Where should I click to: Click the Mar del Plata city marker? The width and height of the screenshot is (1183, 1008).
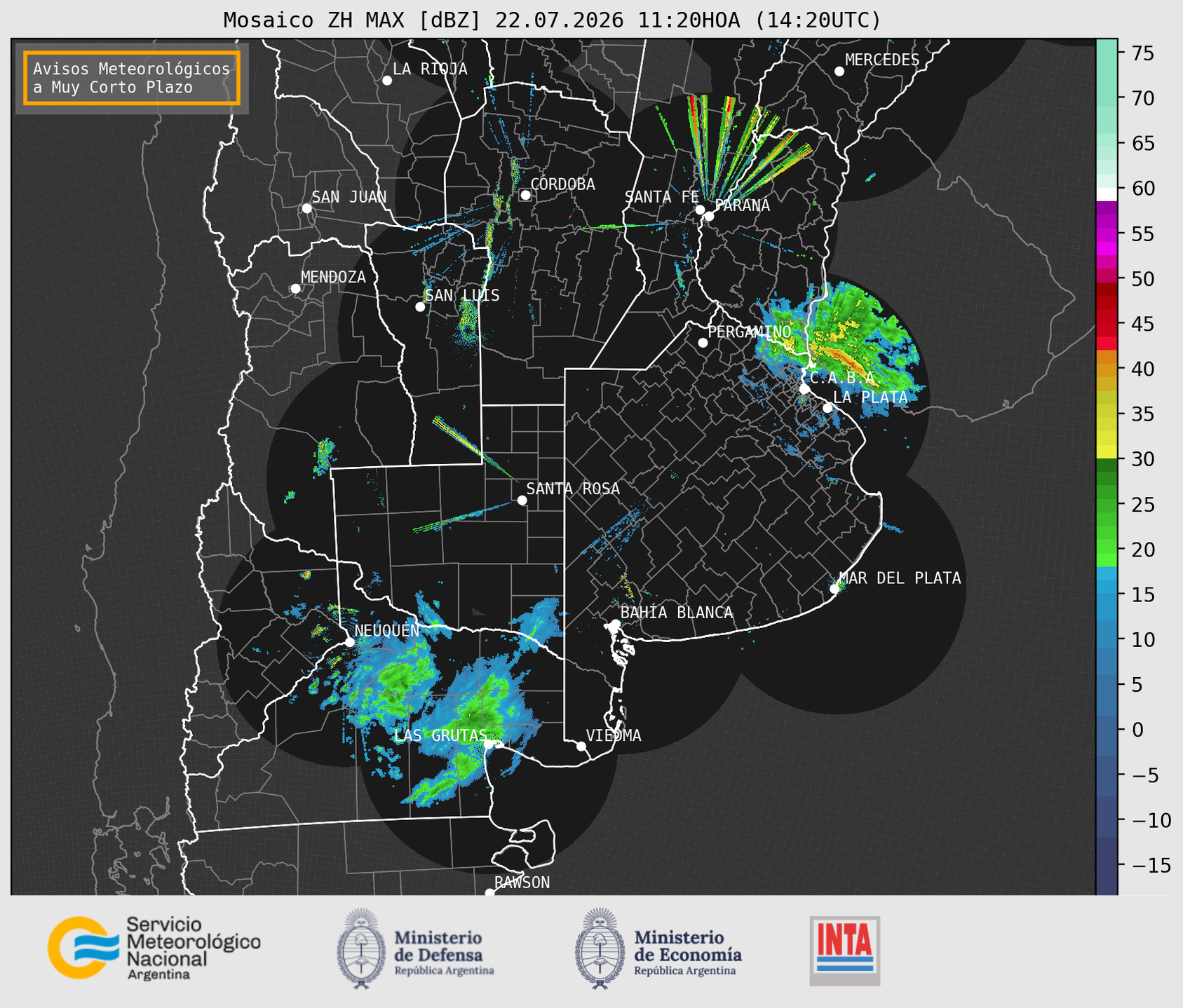[x=834, y=588]
